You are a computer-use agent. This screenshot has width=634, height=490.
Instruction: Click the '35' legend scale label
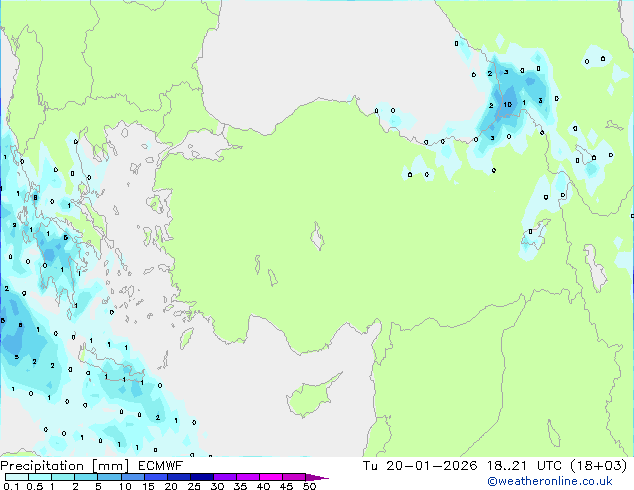[240, 486]
